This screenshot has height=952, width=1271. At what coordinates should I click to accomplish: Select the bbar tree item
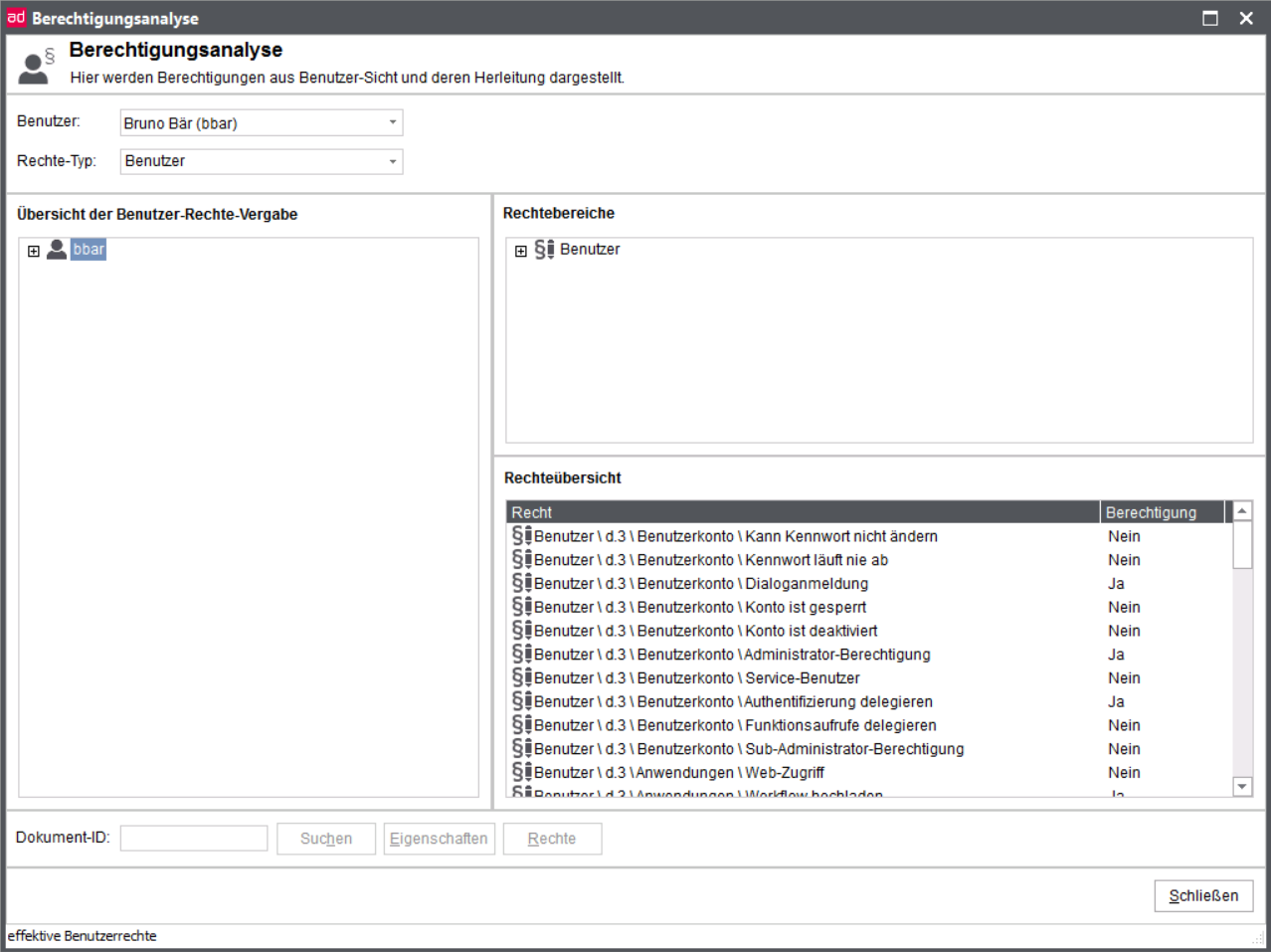point(89,249)
